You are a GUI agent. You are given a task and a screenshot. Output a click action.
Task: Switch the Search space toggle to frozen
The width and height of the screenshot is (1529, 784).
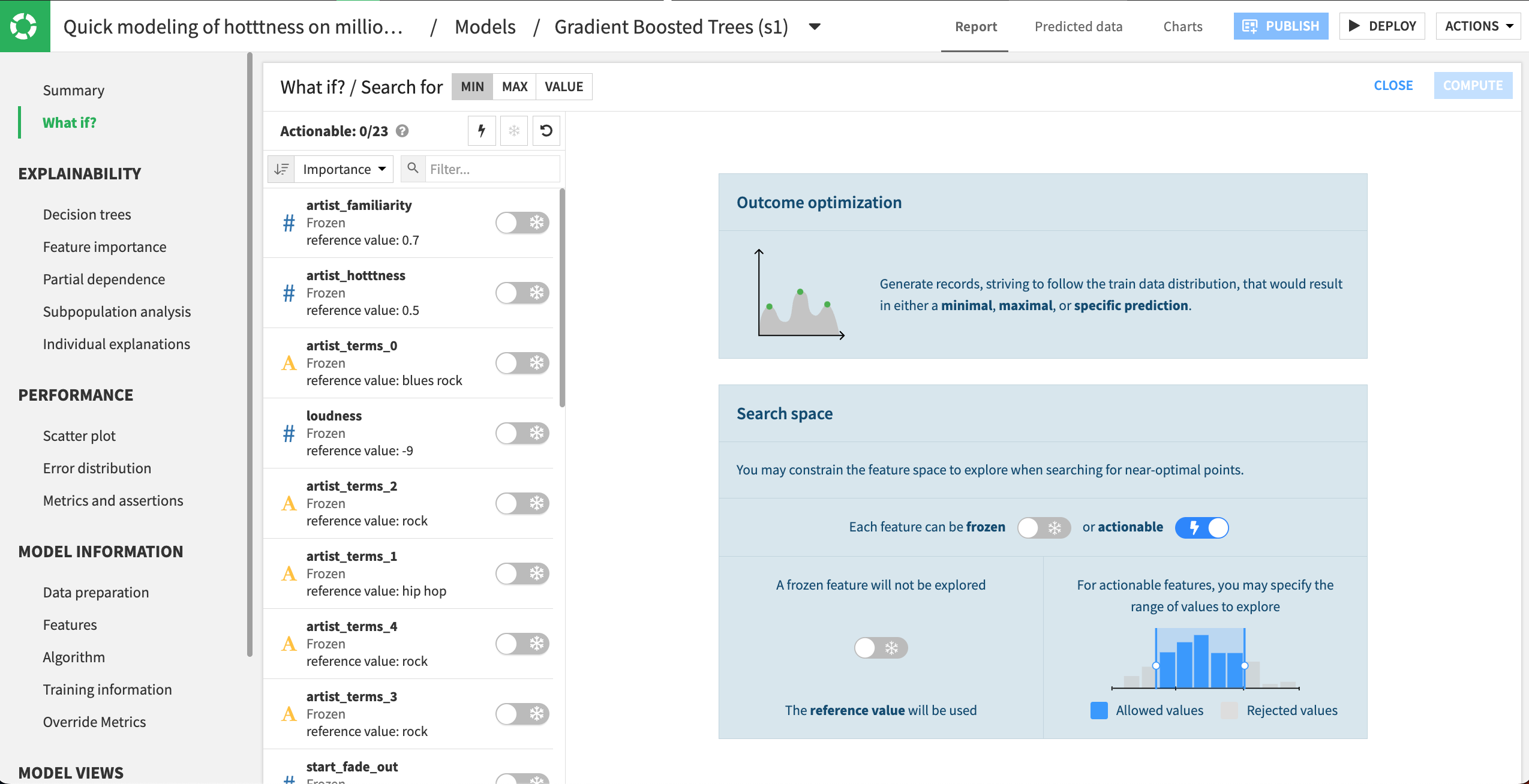point(1044,527)
